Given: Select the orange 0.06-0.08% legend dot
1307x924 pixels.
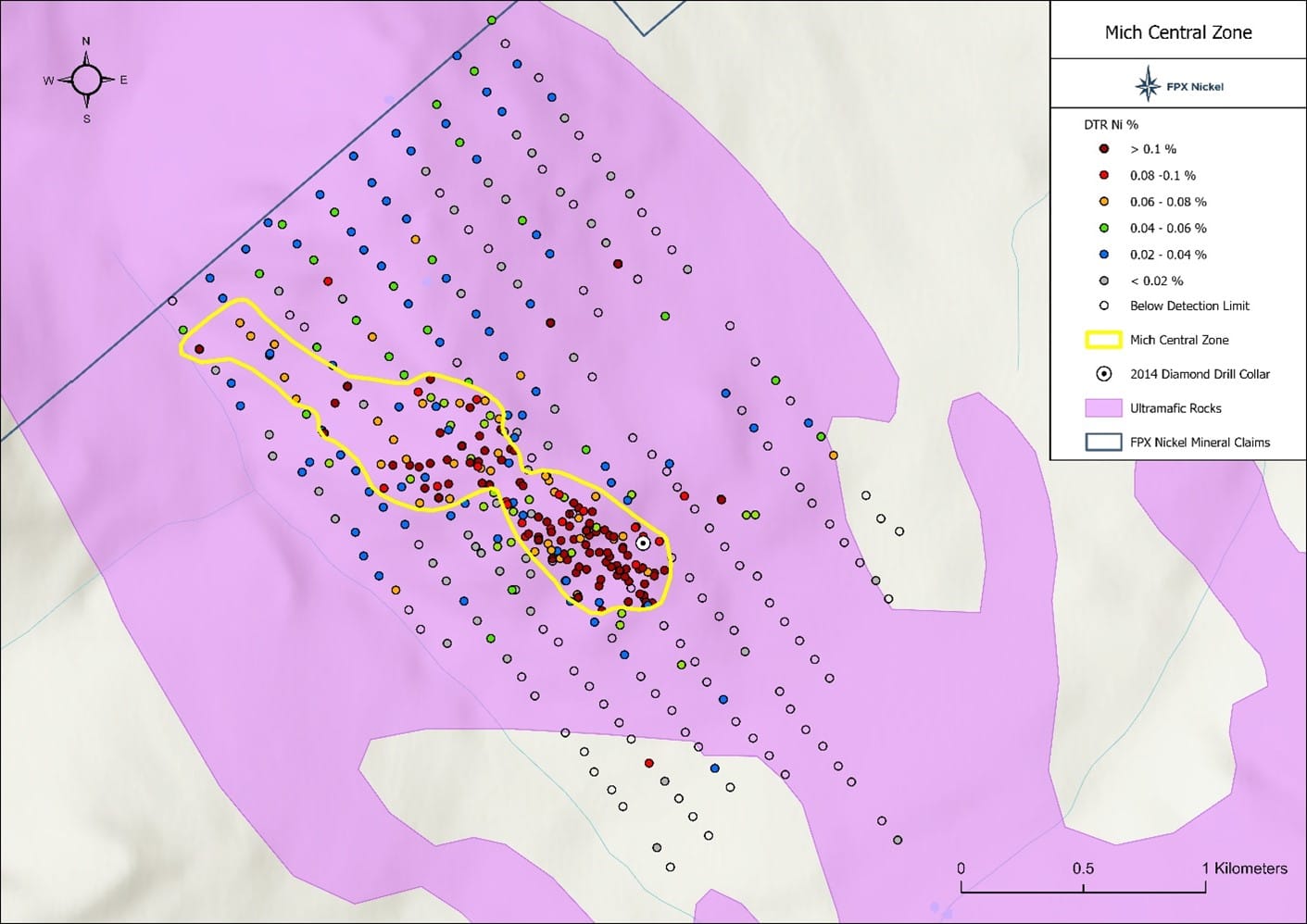Looking at the screenshot, I should click(x=1103, y=201).
